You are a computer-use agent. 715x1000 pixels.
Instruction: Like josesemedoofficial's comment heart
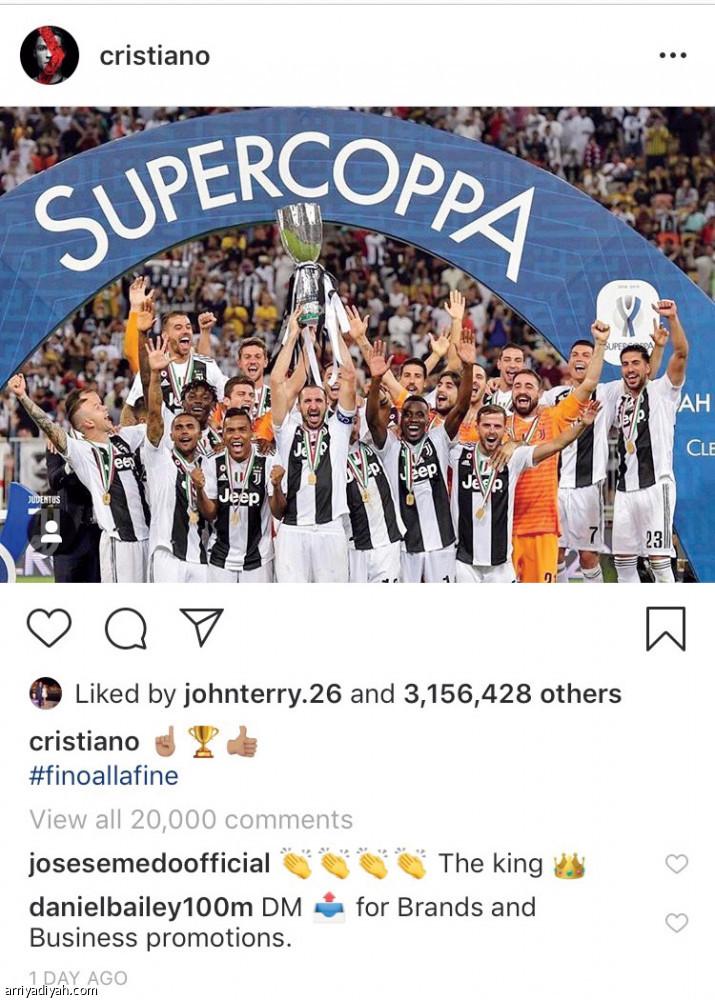click(677, 864)
